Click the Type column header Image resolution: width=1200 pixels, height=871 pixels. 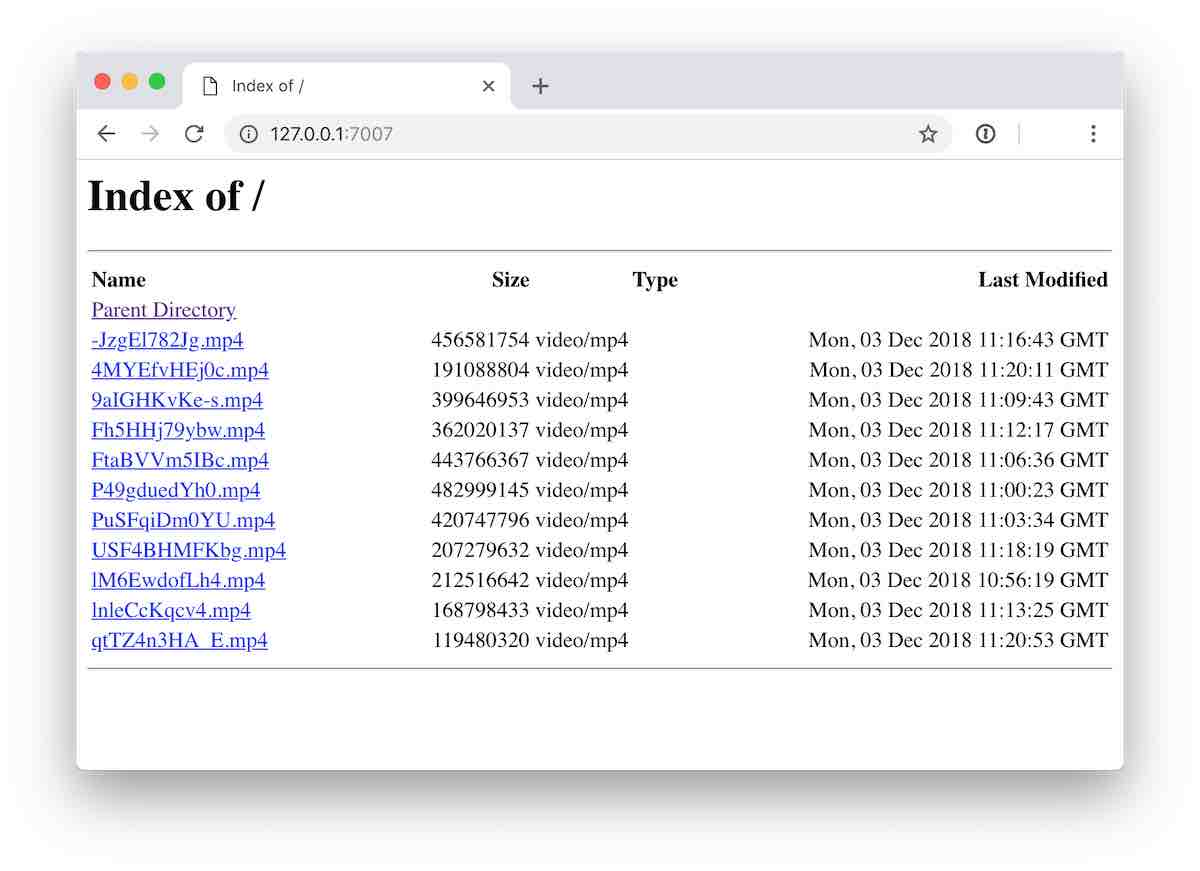click(655, 280)
